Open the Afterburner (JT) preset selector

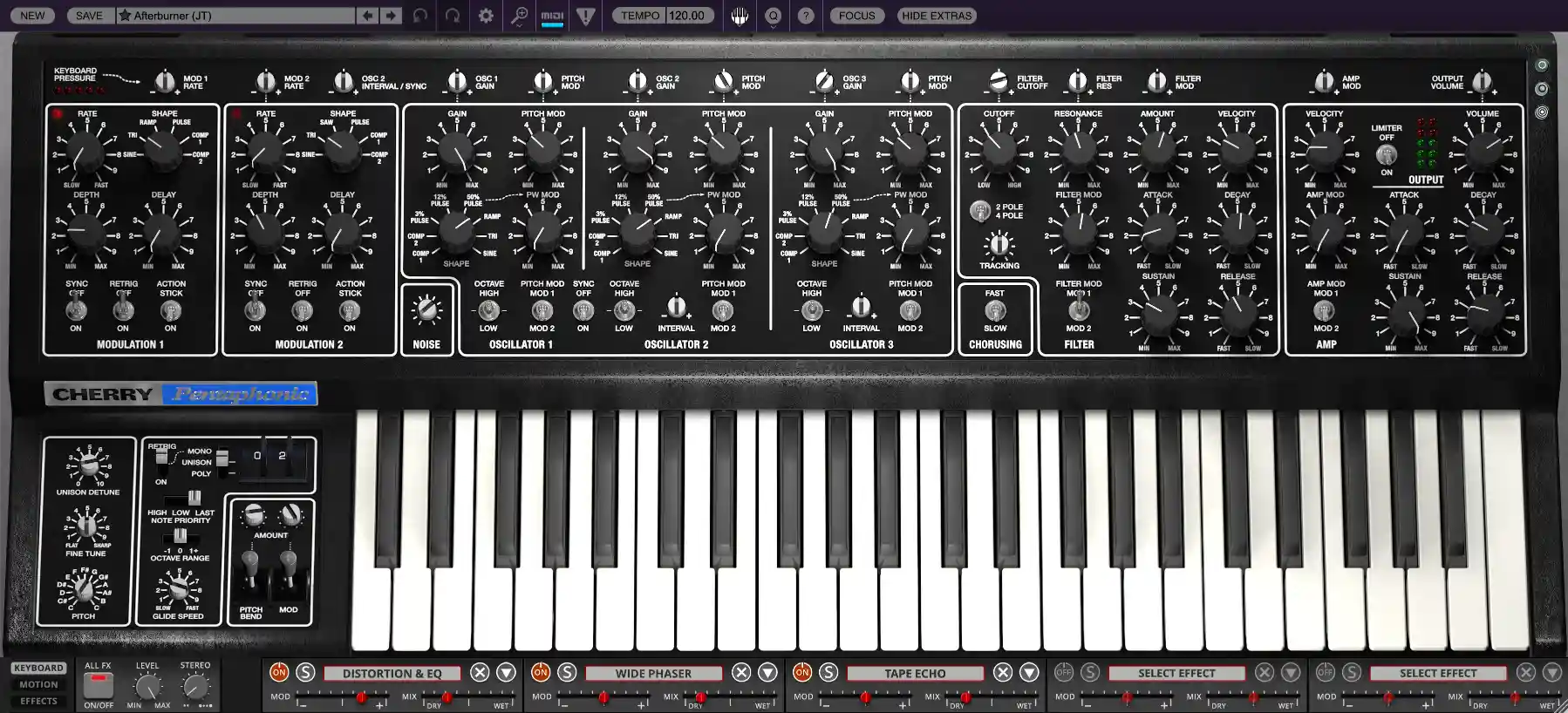tap(235, 16)
